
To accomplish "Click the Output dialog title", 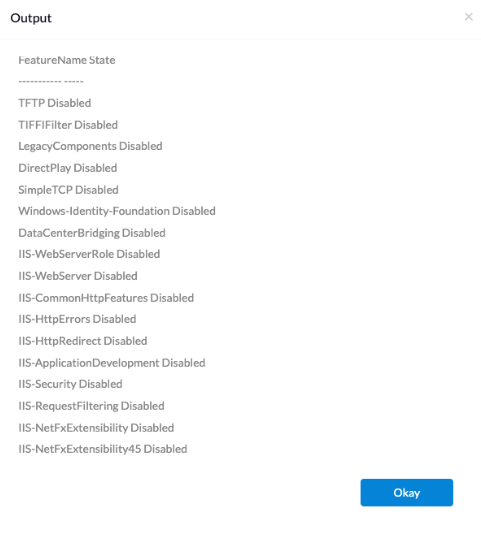I will click(x=31, y=18).
